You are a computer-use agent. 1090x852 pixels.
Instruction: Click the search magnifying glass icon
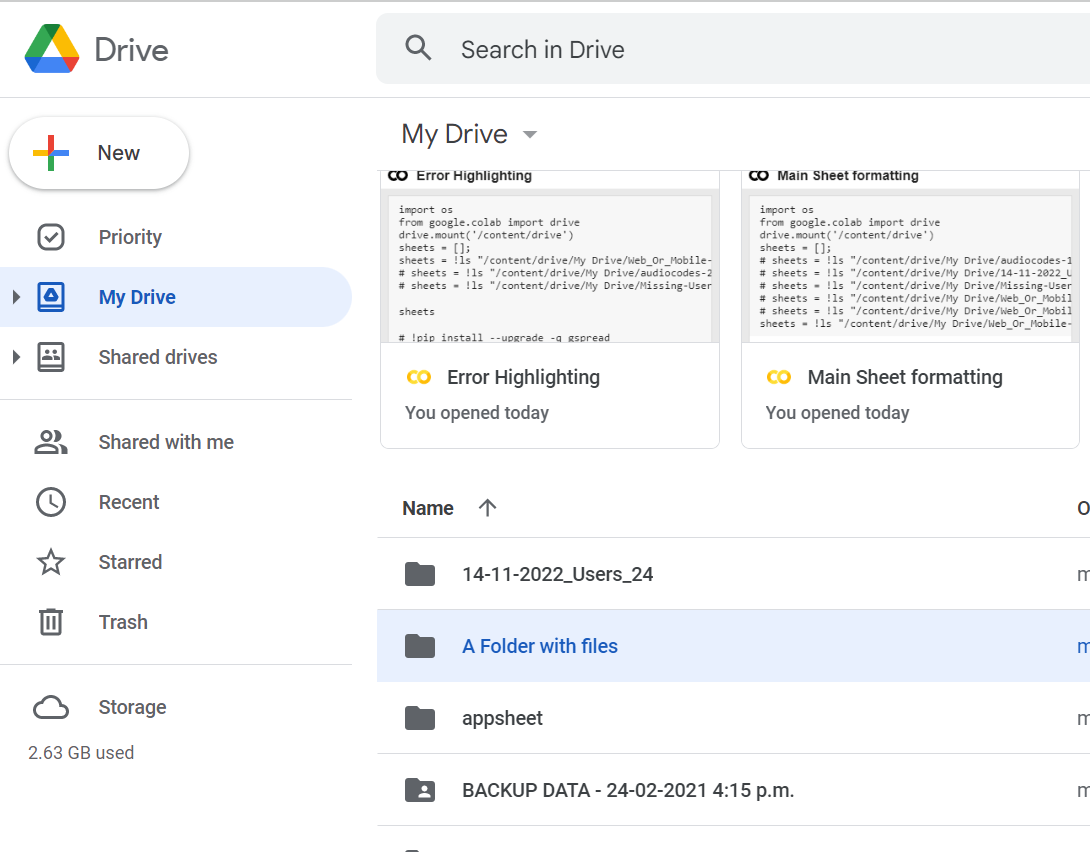[418, 47]
